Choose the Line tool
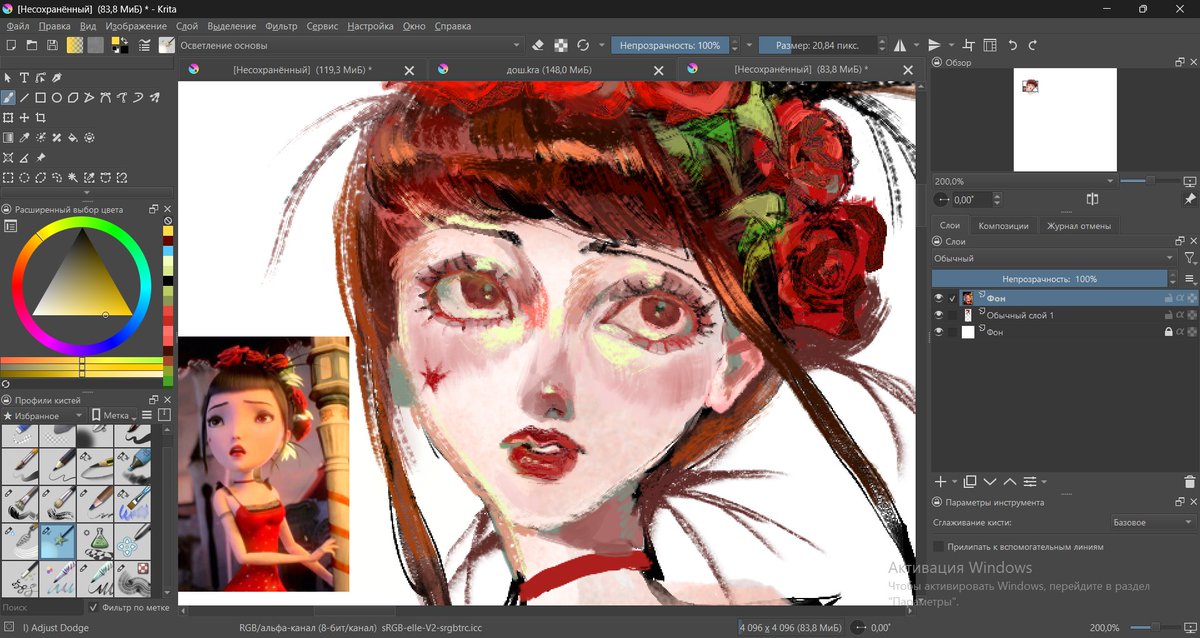 click(x=24, y=98)
